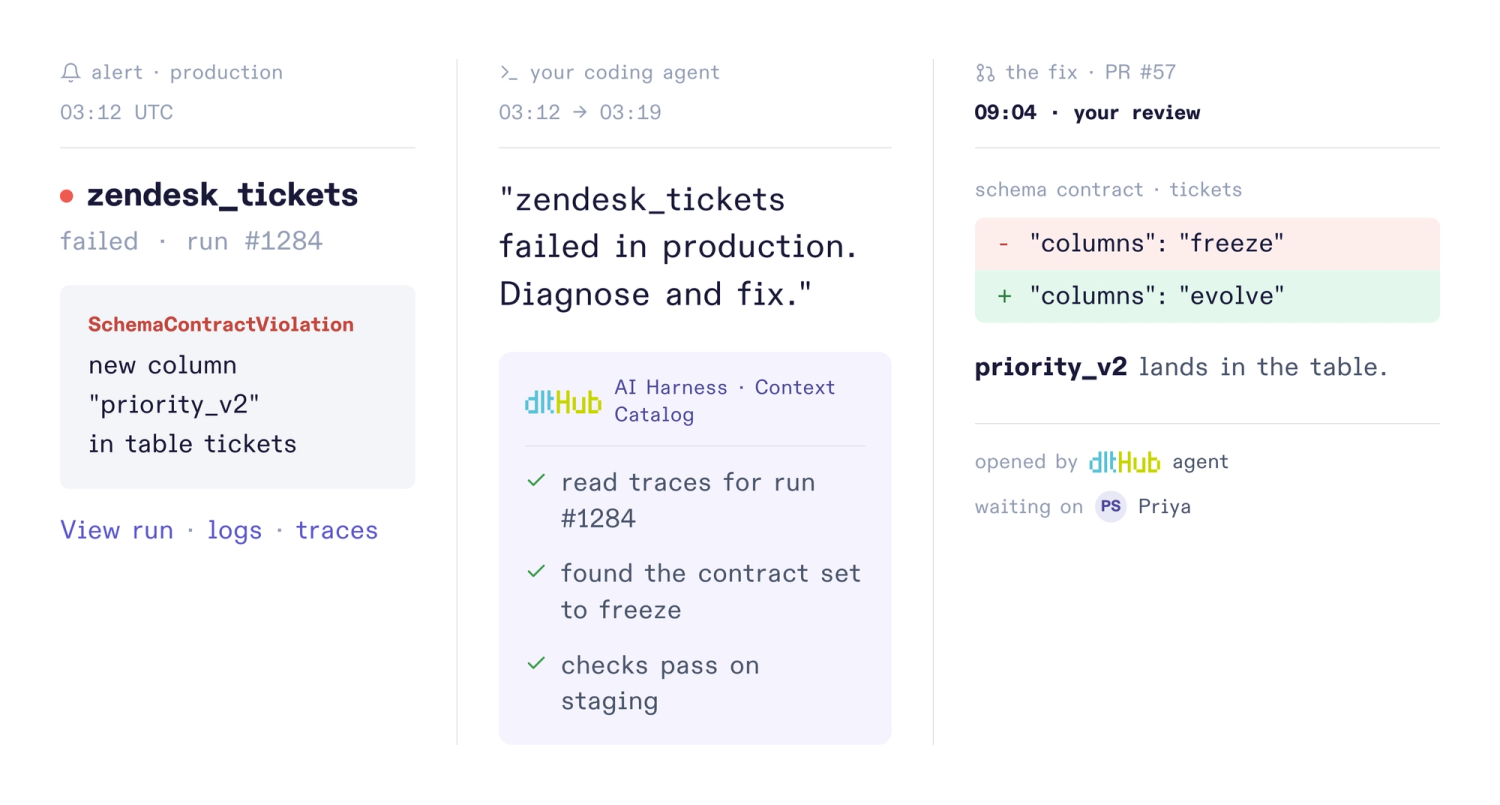Click the zendesk_tickets pipeline heading
1500x805 pixels.
click(x=222, y=196)
